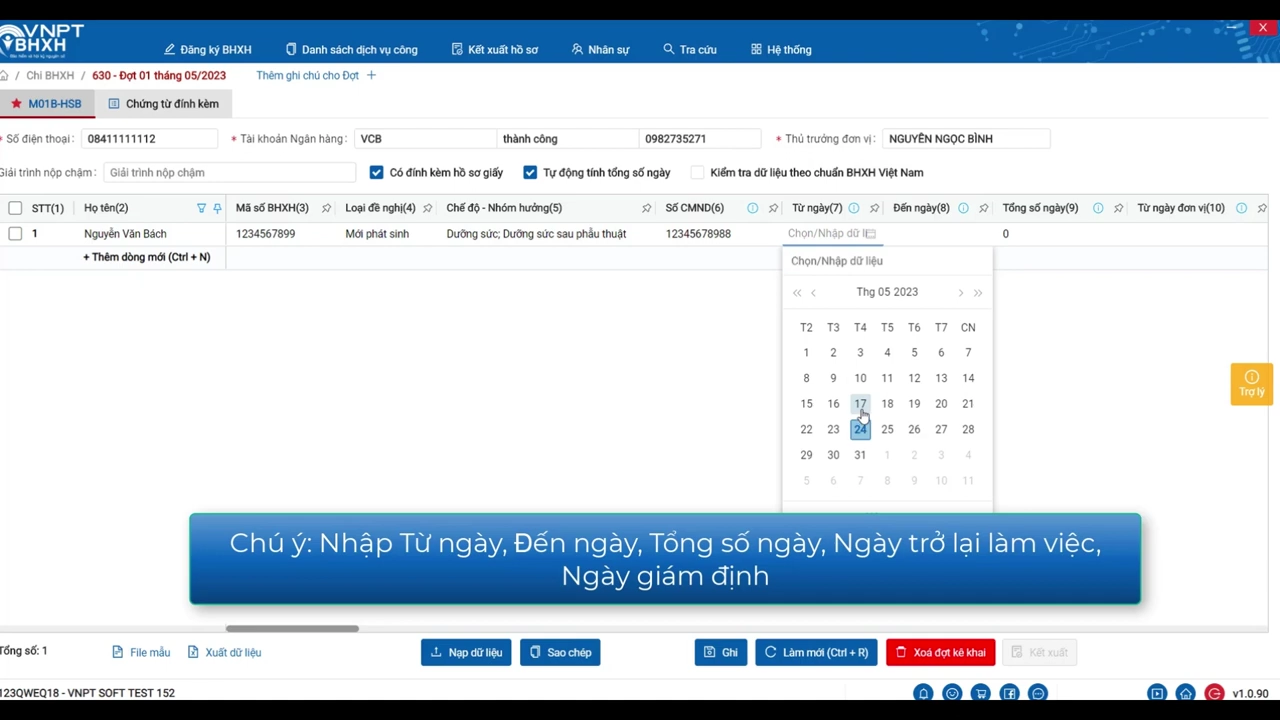Click the notification bell icon in status bar
This screenshot has width=1280, height=720.
pos(923,693)
